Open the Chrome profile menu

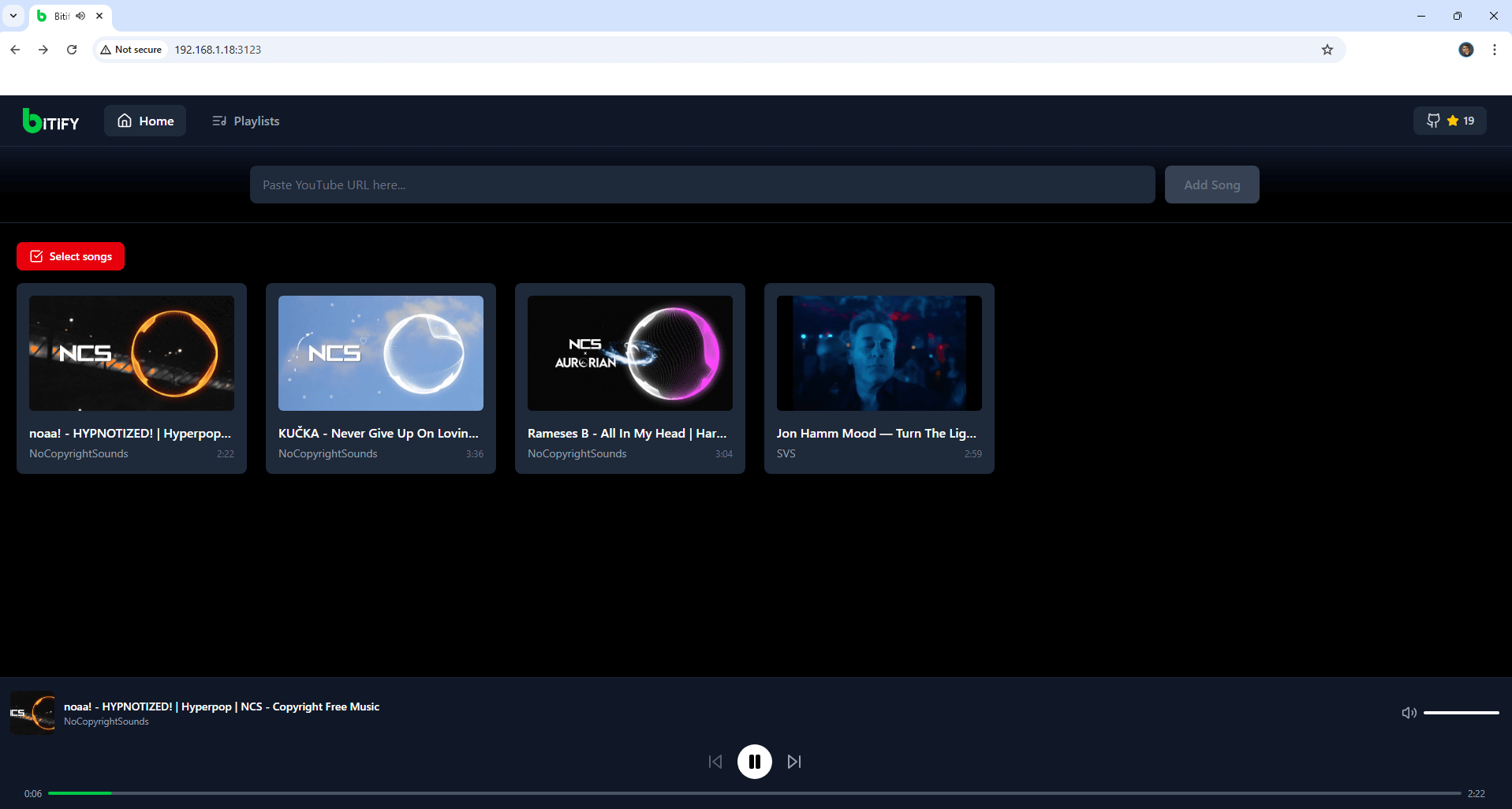click(1465, 49)
